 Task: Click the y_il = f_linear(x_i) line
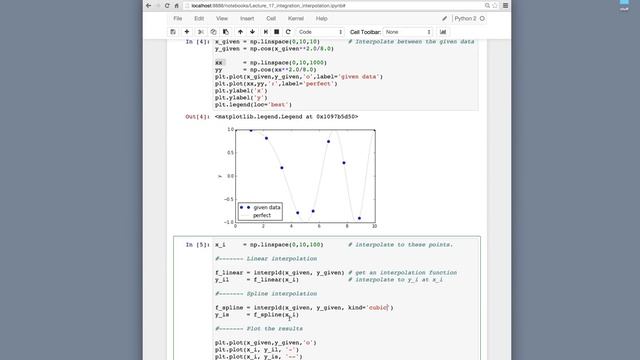257,280
